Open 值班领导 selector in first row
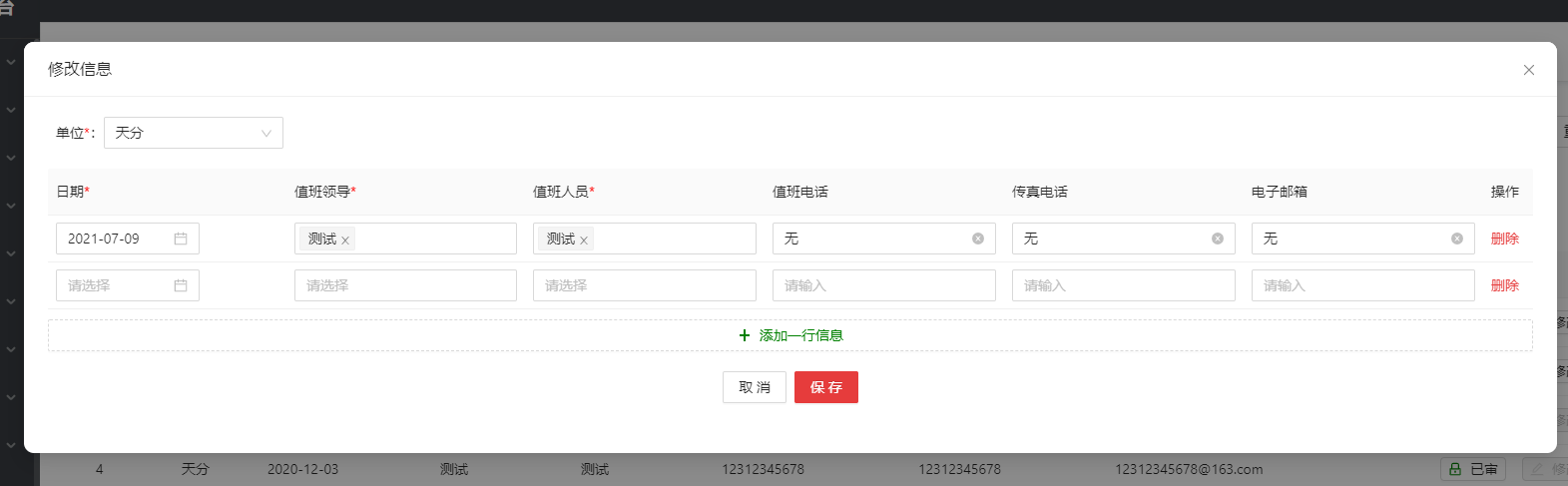The height and width of the screenshot is (486, 1568). click(x=405, y=239)
